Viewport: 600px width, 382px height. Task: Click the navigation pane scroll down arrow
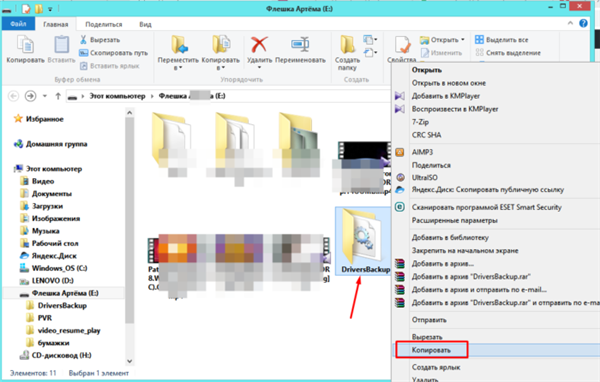[x=129, y=361]
